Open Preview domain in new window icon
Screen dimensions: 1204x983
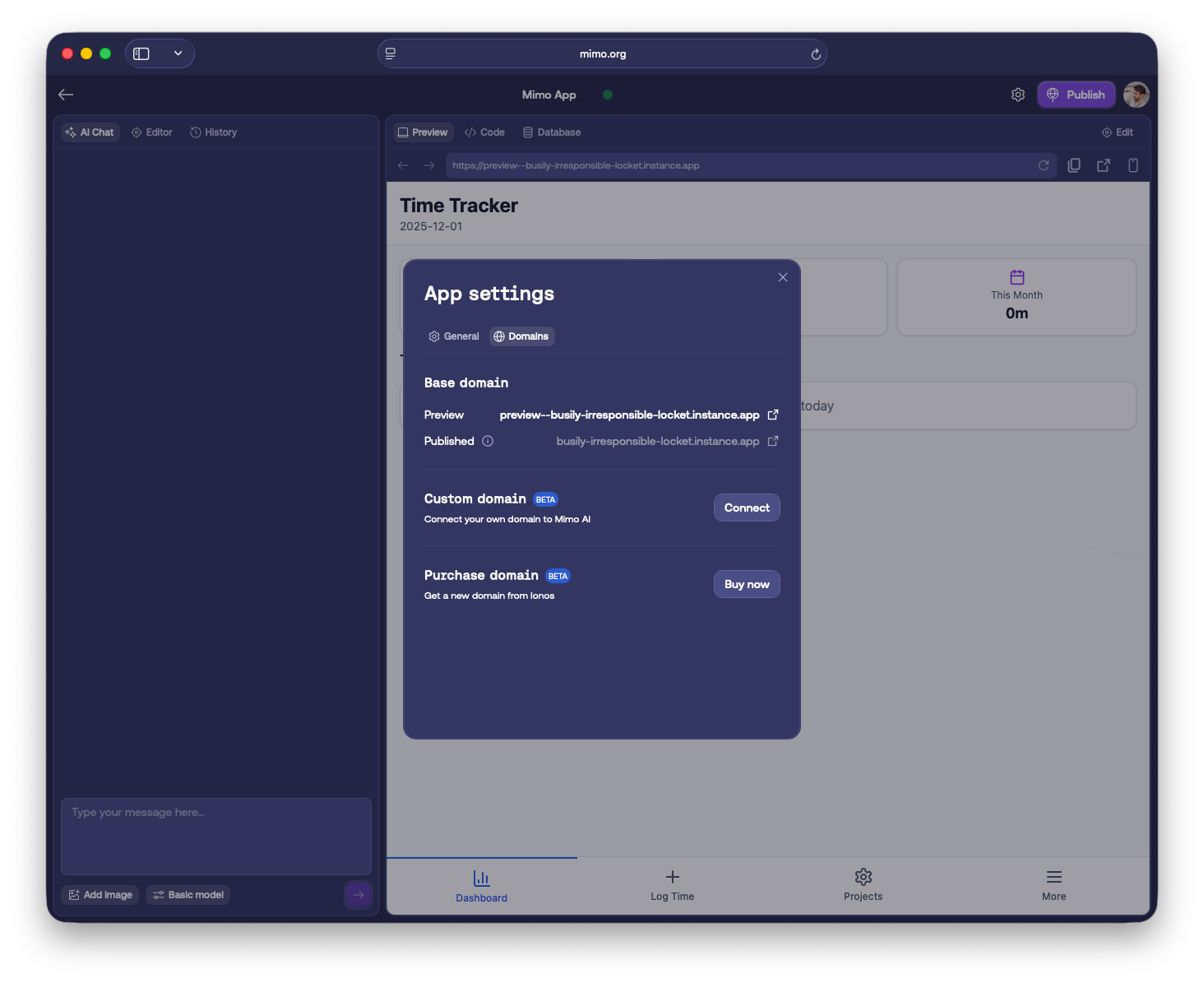tap(772, 415)
